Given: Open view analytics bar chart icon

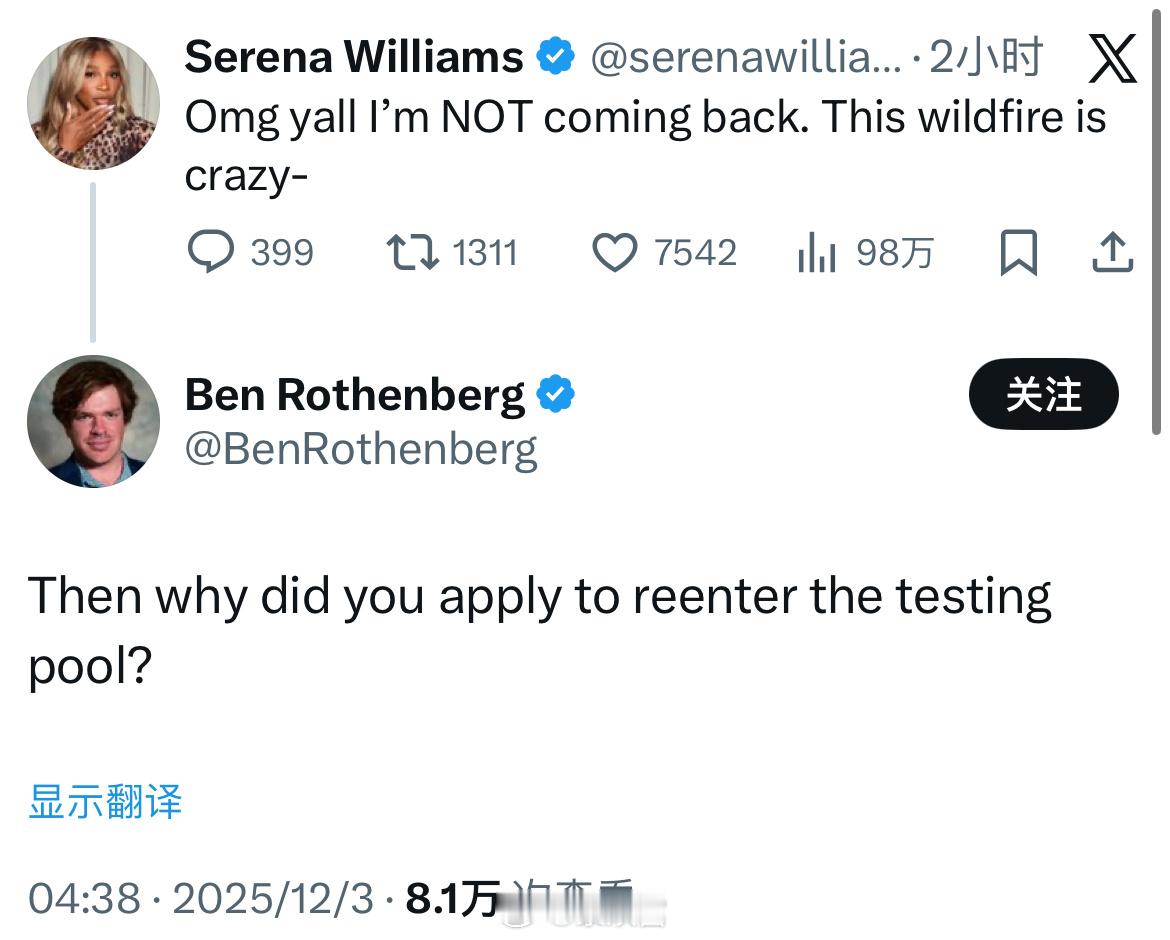Looking at the screenshot, I should pyautogui.click(x=816, y=253).
